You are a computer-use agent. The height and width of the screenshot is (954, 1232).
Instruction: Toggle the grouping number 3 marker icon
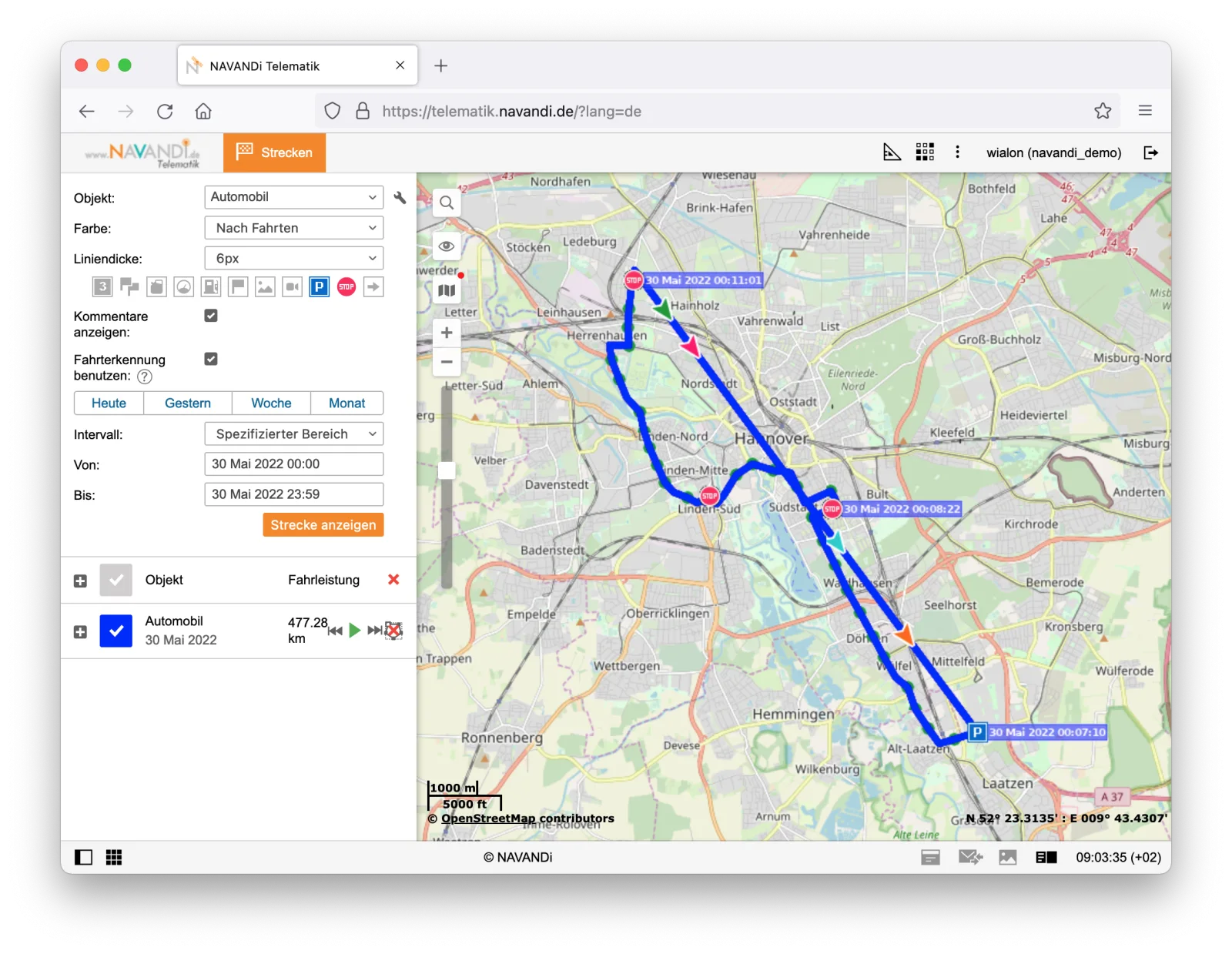(102, 287)
